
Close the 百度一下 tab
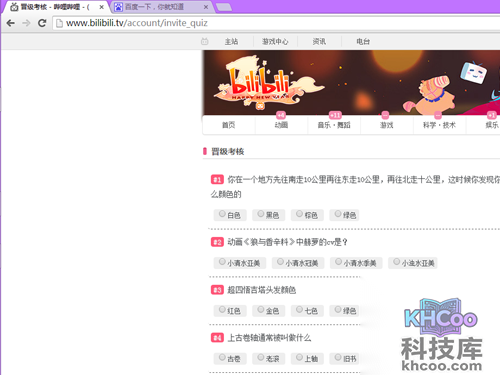[x=206, y=7]
